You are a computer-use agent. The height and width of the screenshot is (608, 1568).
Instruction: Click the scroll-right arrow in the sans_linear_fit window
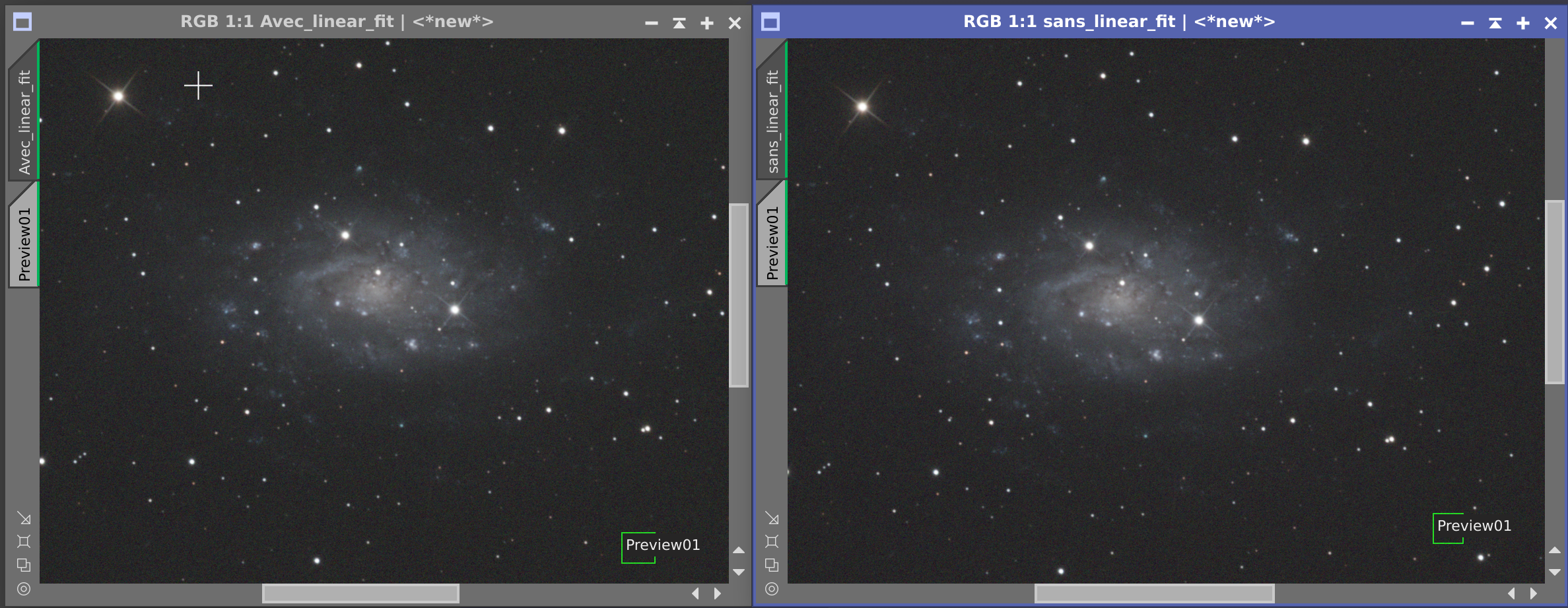click(1534, 593)
